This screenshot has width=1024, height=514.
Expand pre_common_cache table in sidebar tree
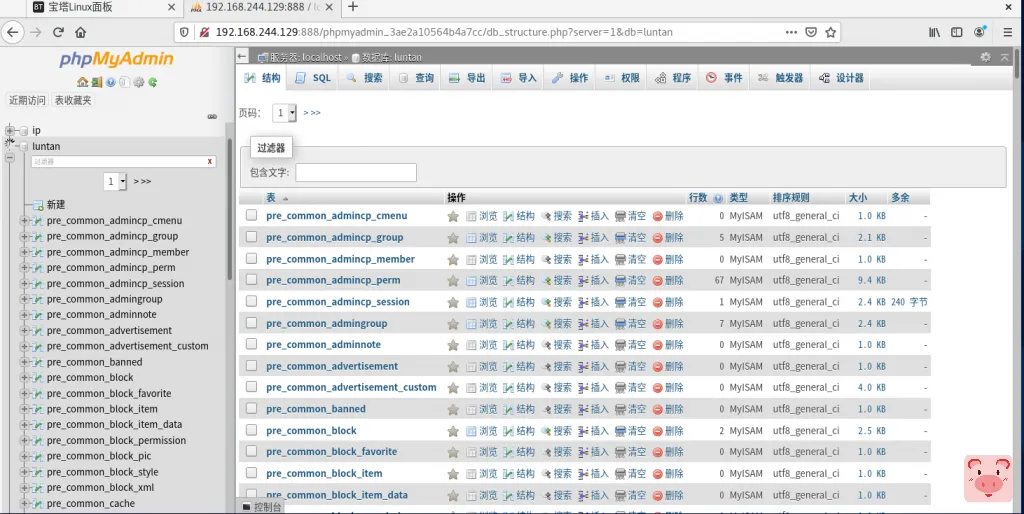coord(24,504)
